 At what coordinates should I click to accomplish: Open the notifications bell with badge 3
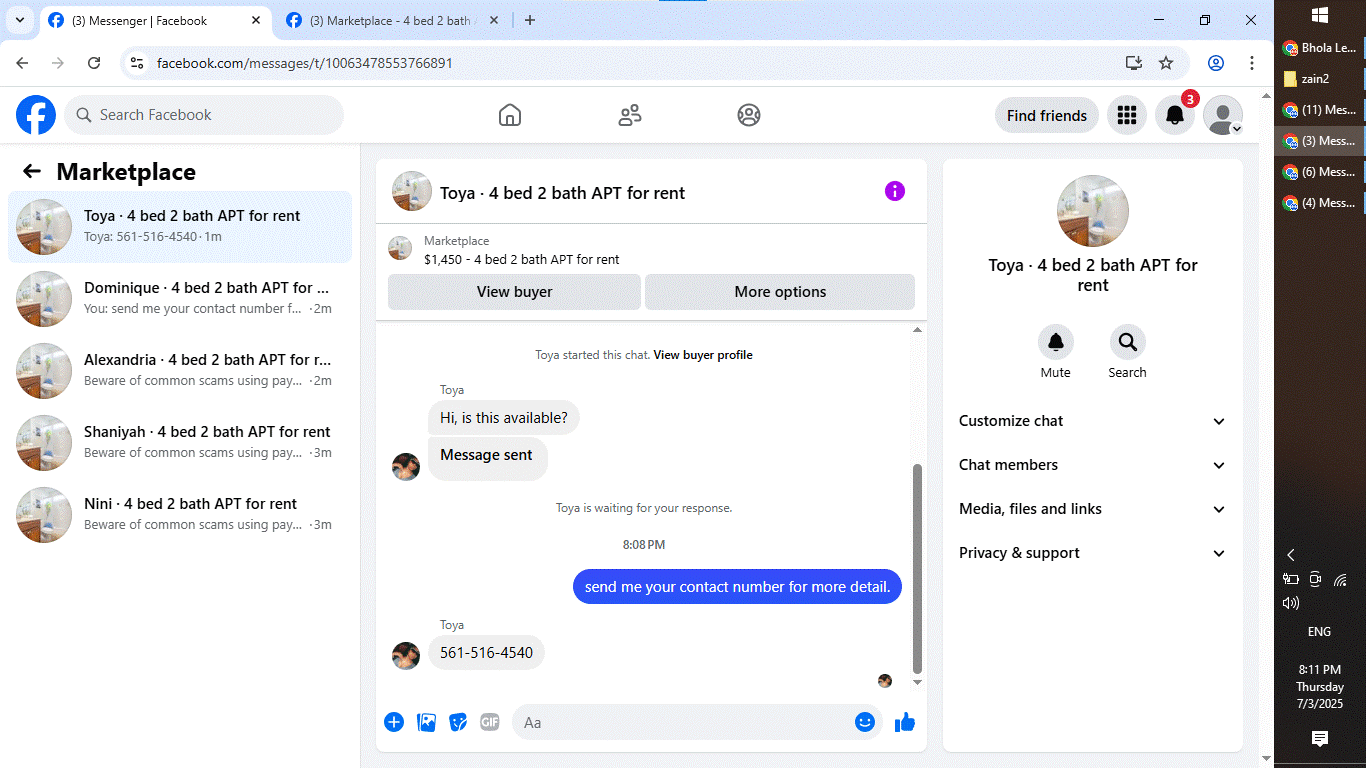[x=1176, y=115]
